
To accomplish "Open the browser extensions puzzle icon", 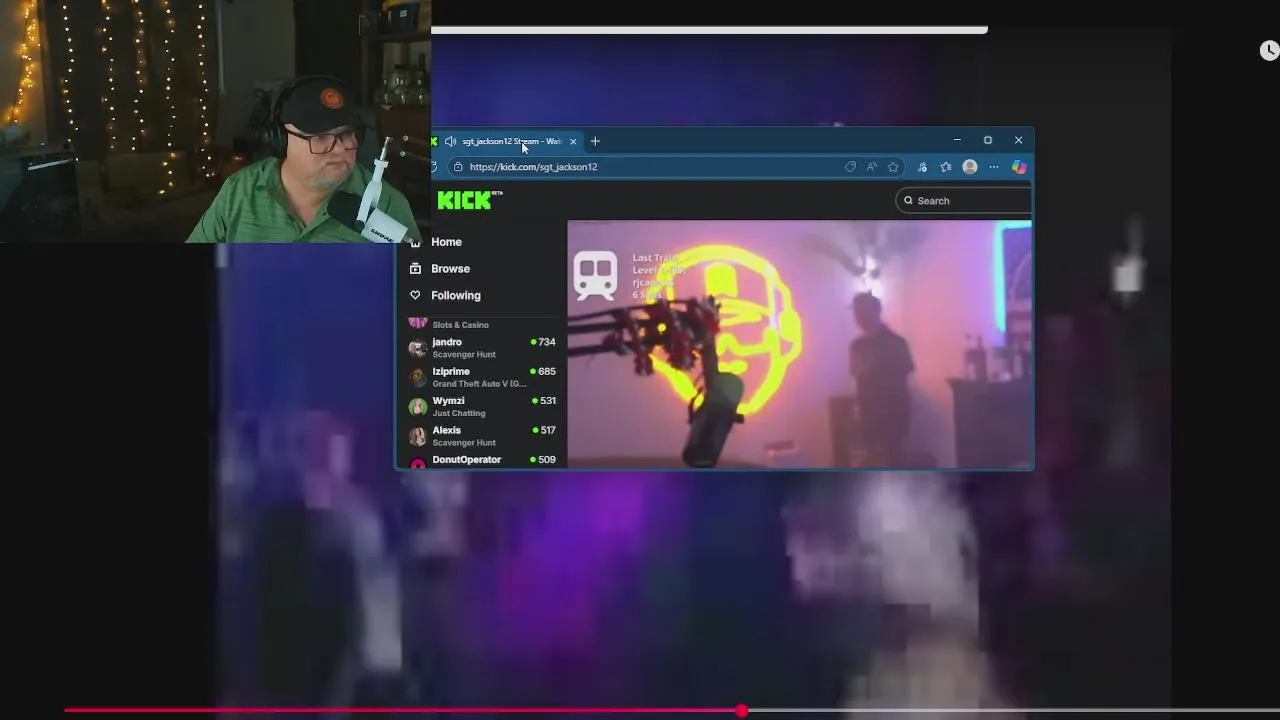I will coord(922,167).
